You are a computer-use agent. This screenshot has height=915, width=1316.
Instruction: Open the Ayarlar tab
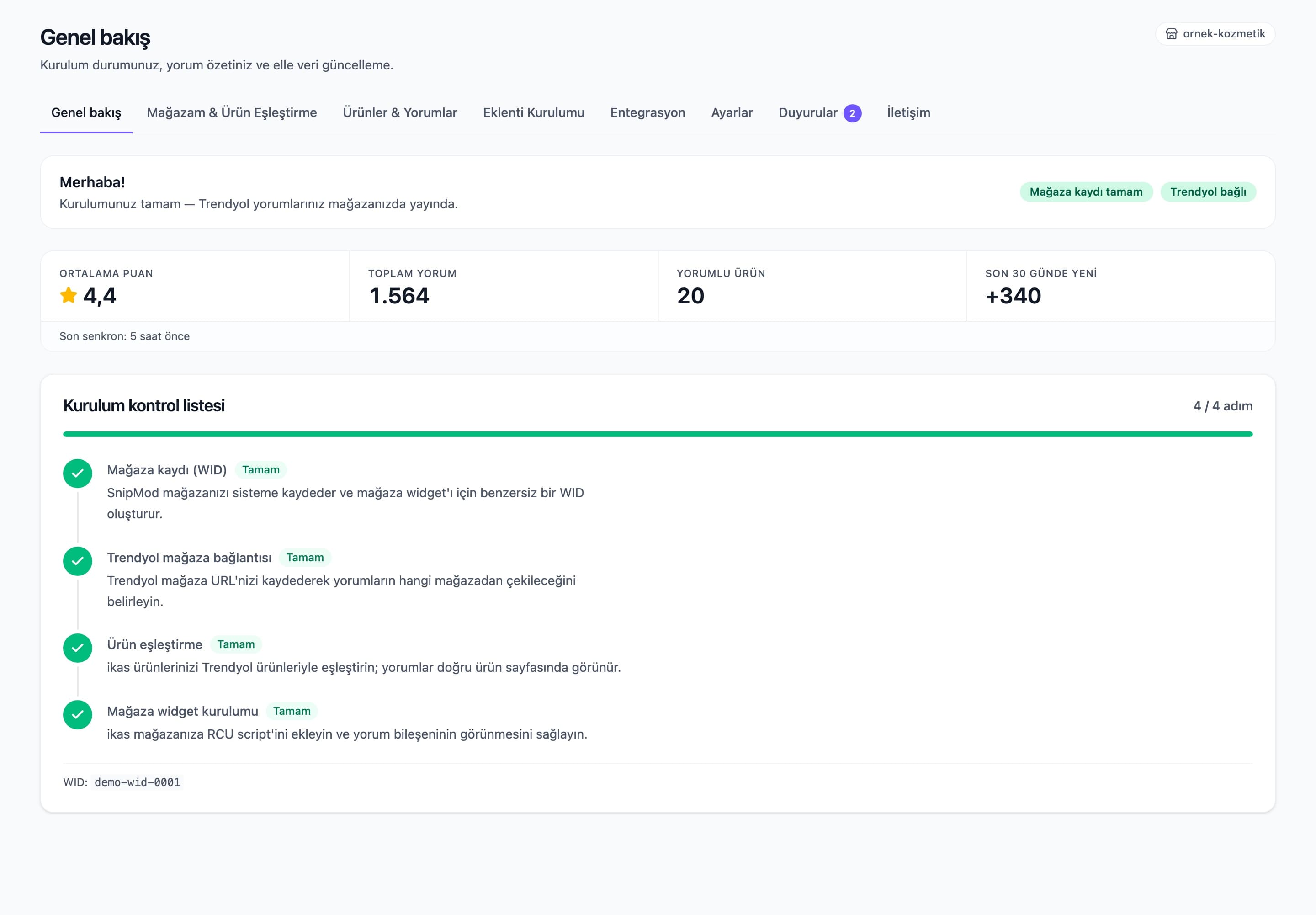[x=732, y=112]
